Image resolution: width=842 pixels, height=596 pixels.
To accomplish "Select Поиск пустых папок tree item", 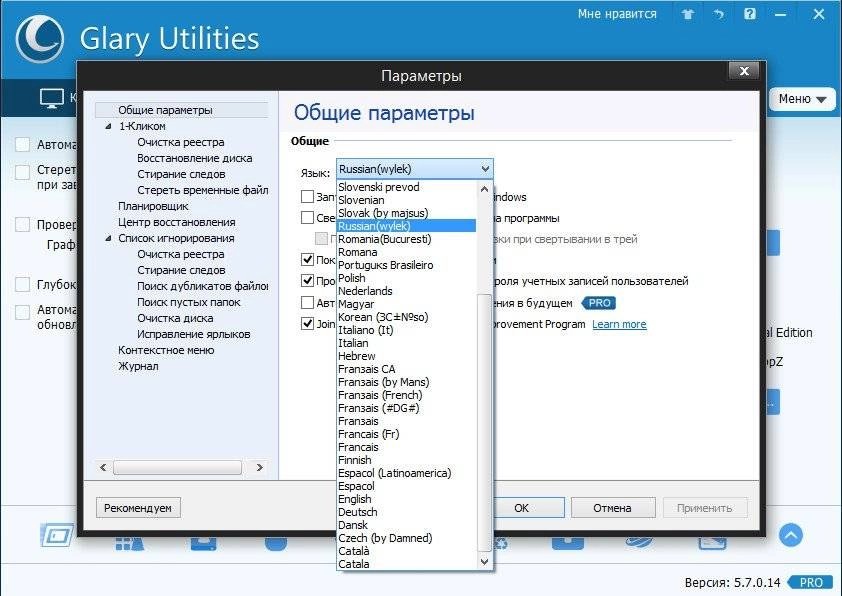I will pyautogui.click(x=188, y=302).
